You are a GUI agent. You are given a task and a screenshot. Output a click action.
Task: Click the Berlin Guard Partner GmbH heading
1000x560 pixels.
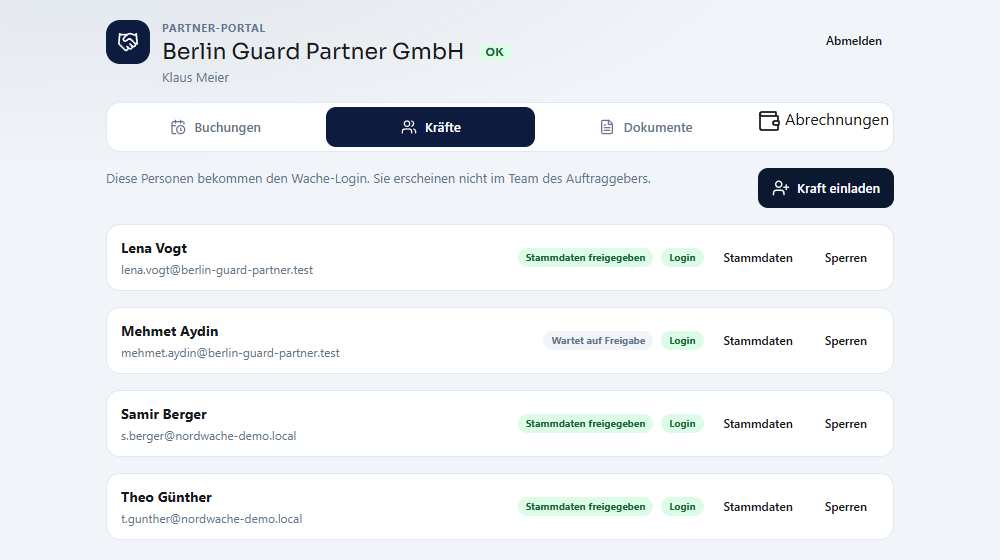313,52
